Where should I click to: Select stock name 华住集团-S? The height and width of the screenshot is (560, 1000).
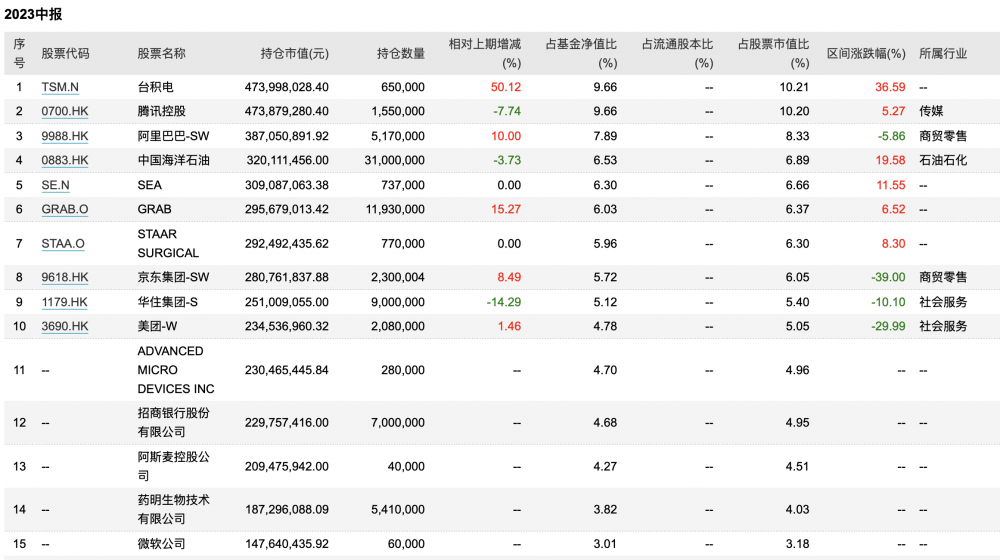click(x=168, y=302)
